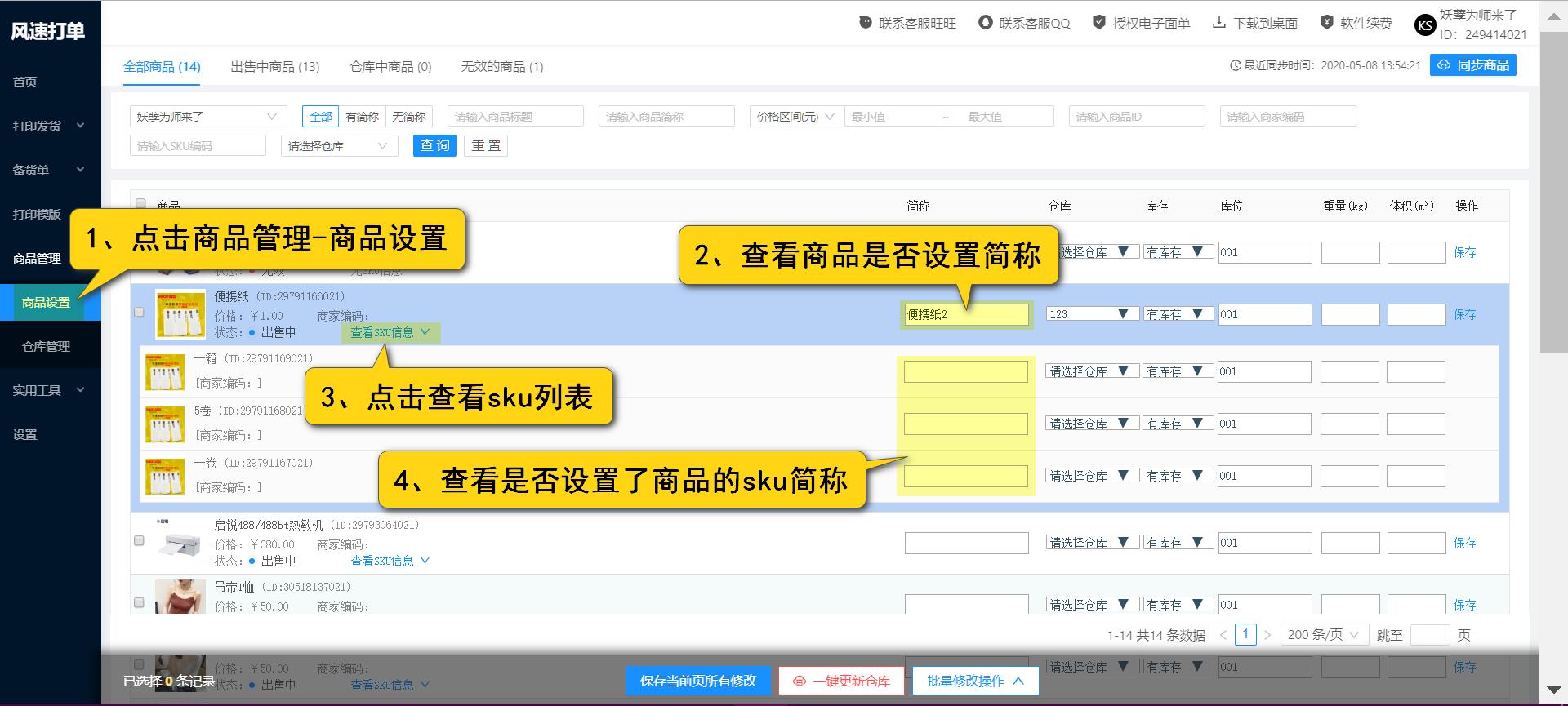Click the 查询 search button

point(434,146)
